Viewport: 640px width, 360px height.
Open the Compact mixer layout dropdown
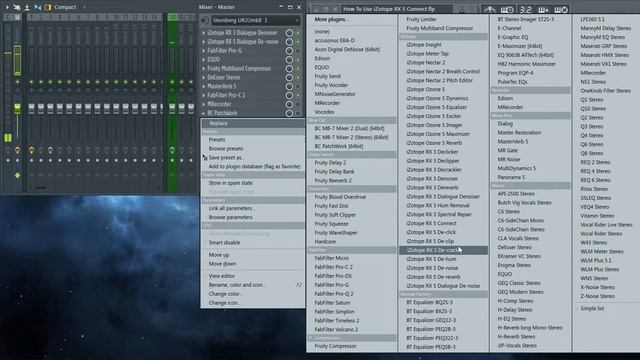click(69, 7)
